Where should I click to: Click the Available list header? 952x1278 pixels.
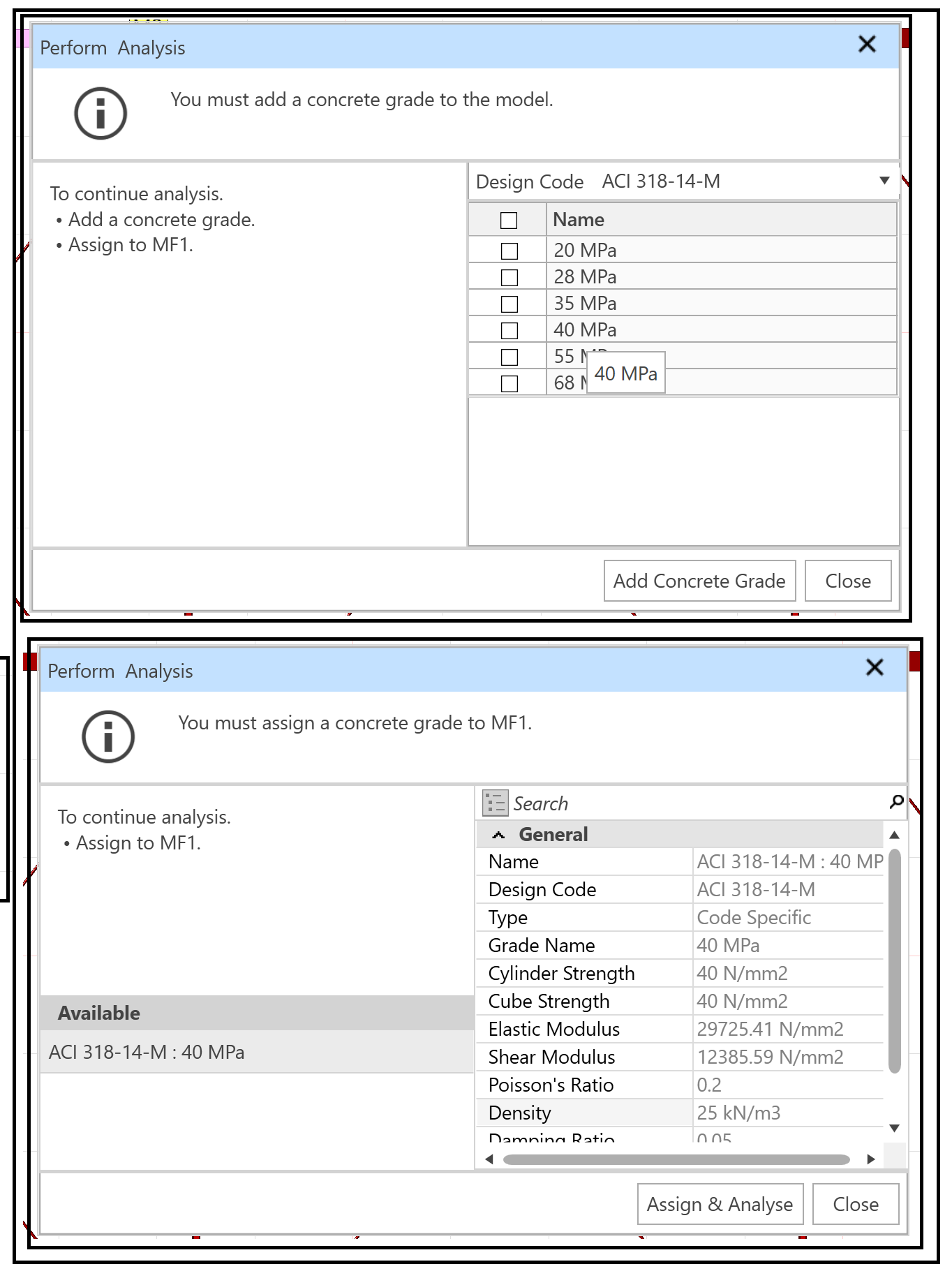coord(257,1013)
